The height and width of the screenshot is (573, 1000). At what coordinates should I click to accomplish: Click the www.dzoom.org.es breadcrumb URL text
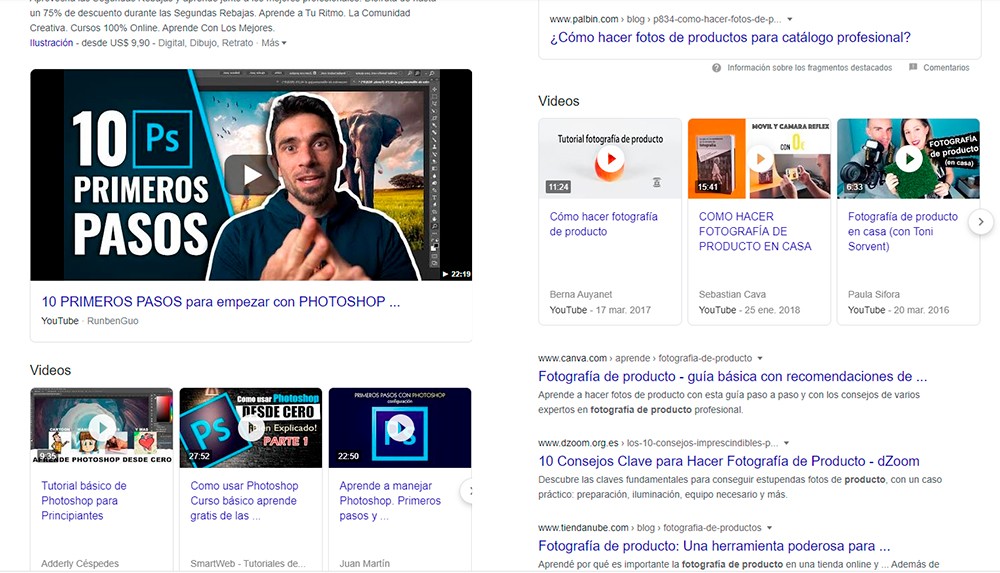click(x=578, y=443)
